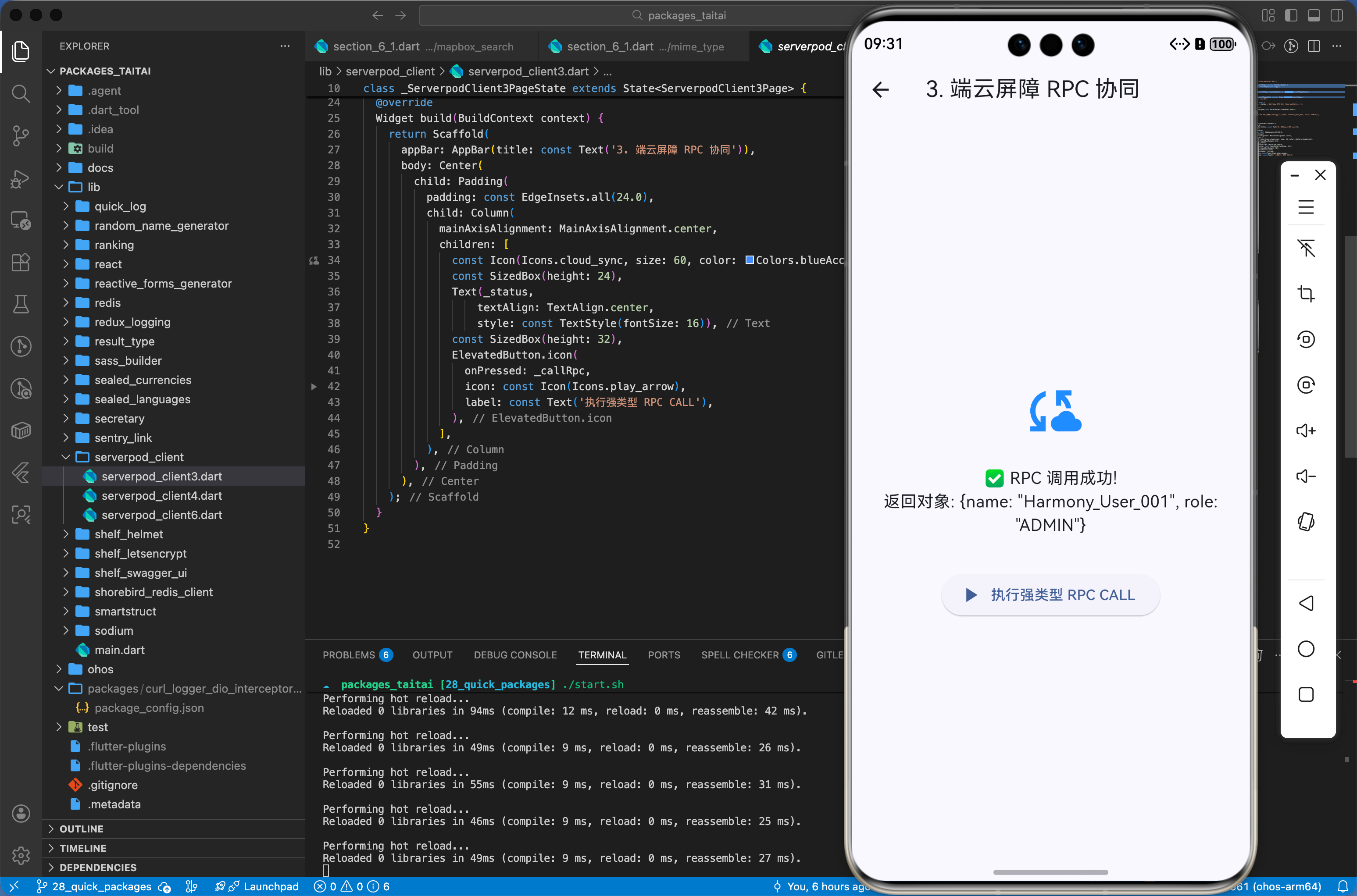Open Run and Debug view
The image size is (1357, 896).
pos(21,179)
